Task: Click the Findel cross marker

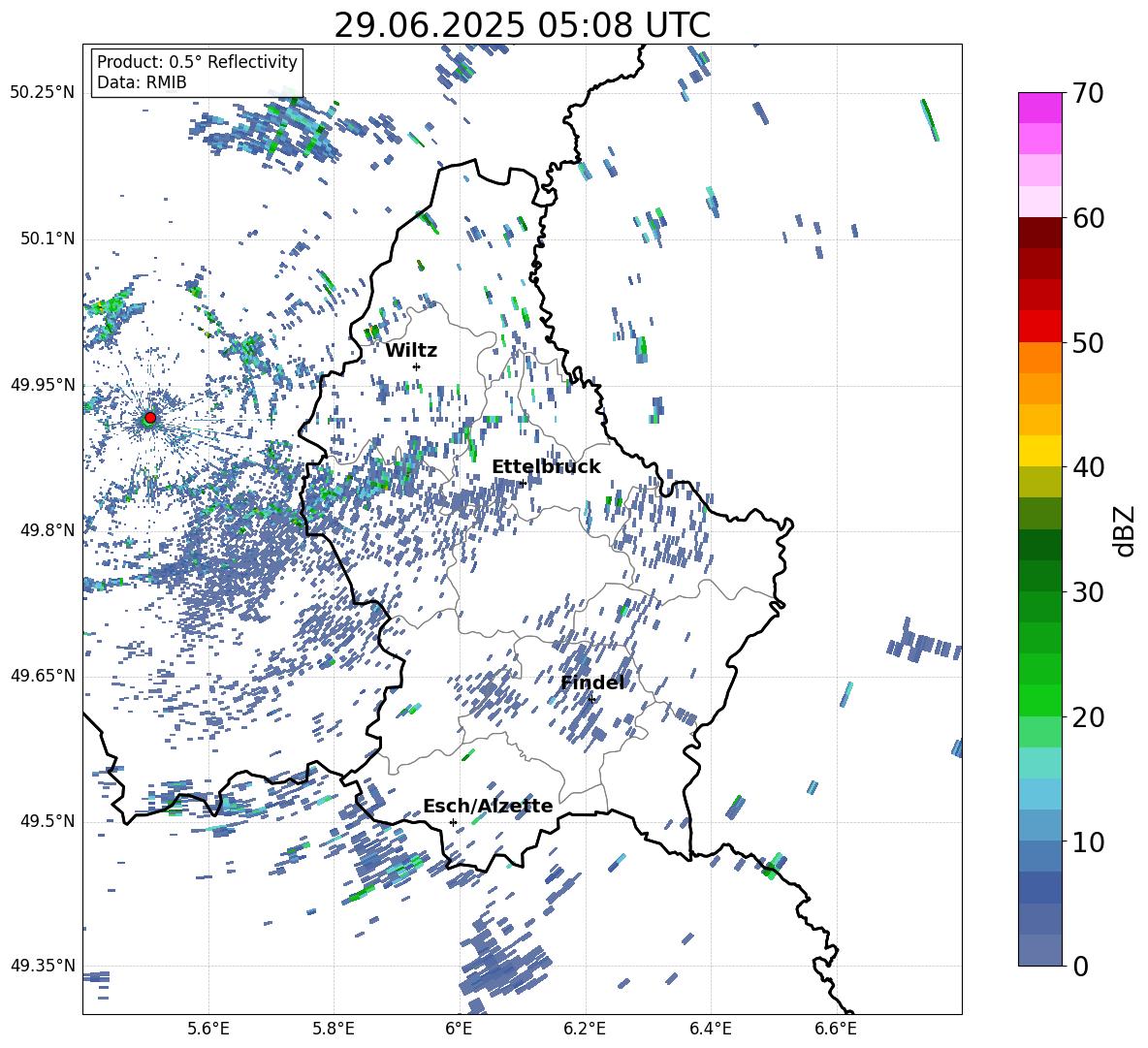Action: pos(591,700)
